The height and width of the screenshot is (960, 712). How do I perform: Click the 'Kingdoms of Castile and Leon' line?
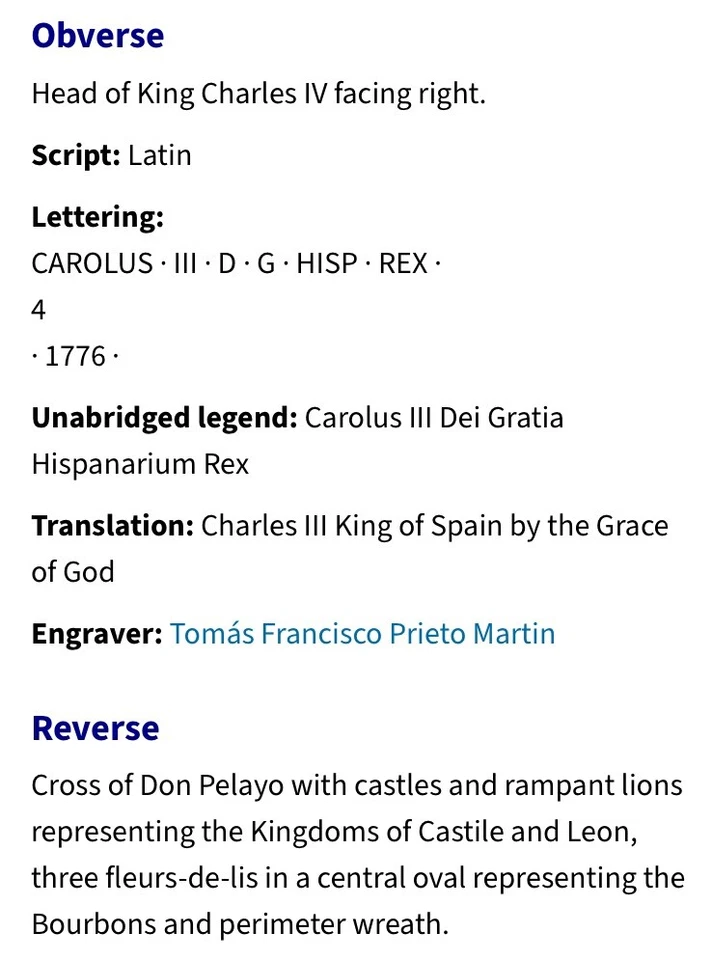[335, 832]
